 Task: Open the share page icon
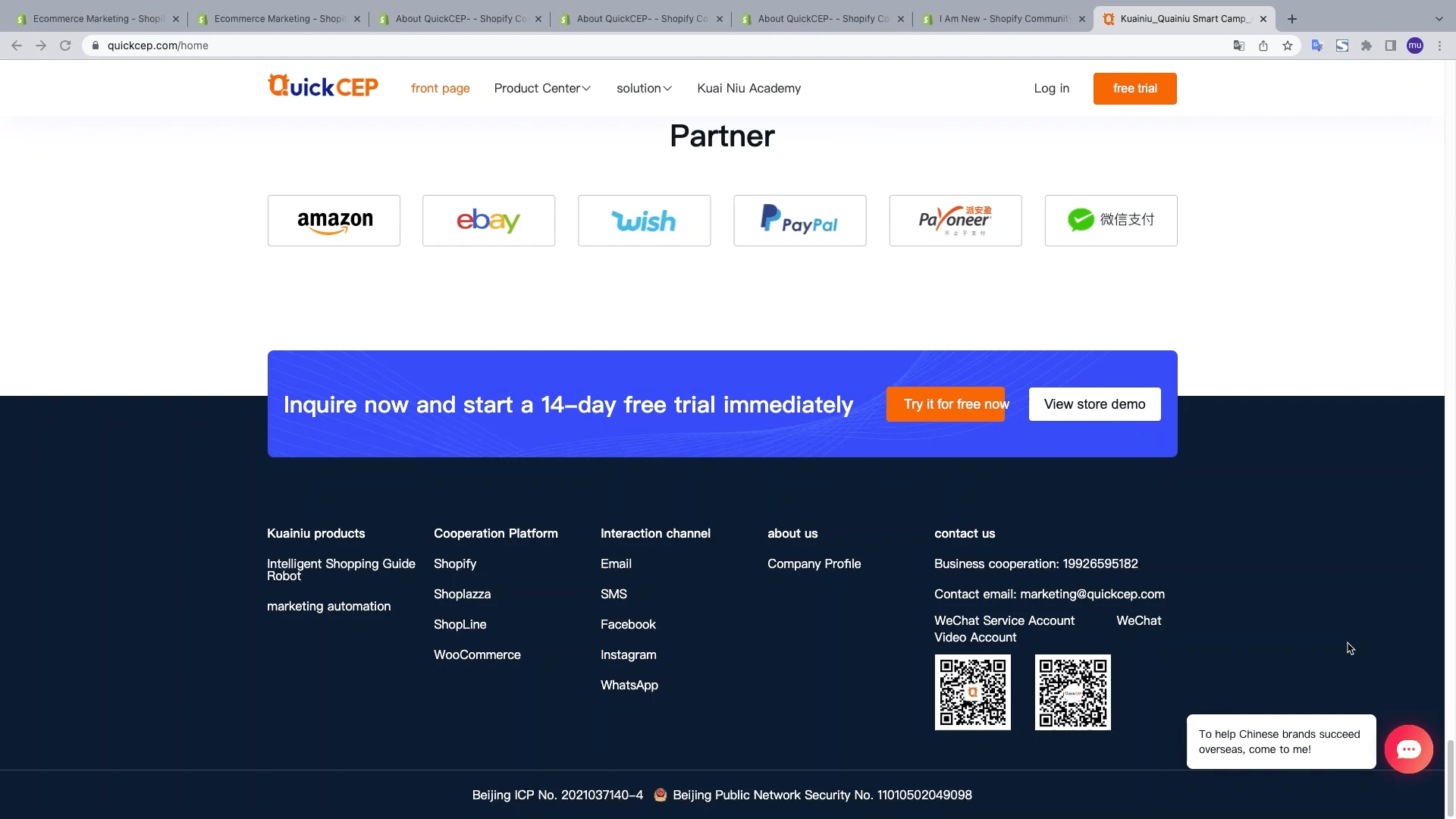(x=1263, y=45)
